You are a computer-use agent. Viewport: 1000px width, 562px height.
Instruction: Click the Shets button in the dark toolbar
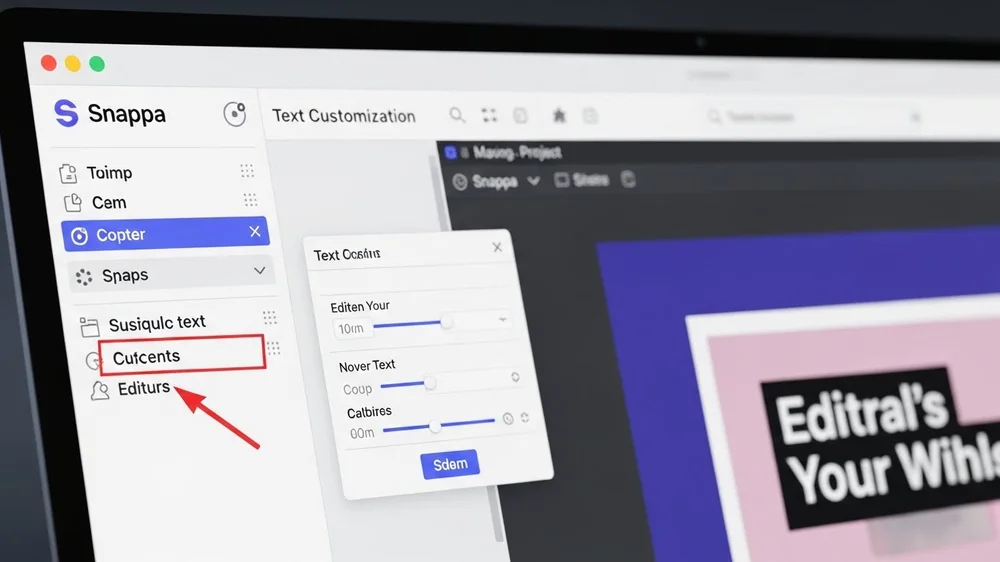coord(582,180)
